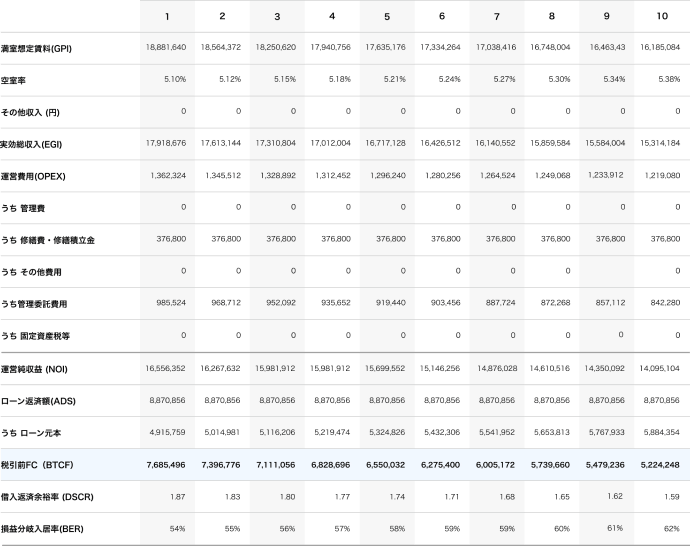Select BTCF value 7,685,496
Screen dimensions: 690x546
(166, 465)
